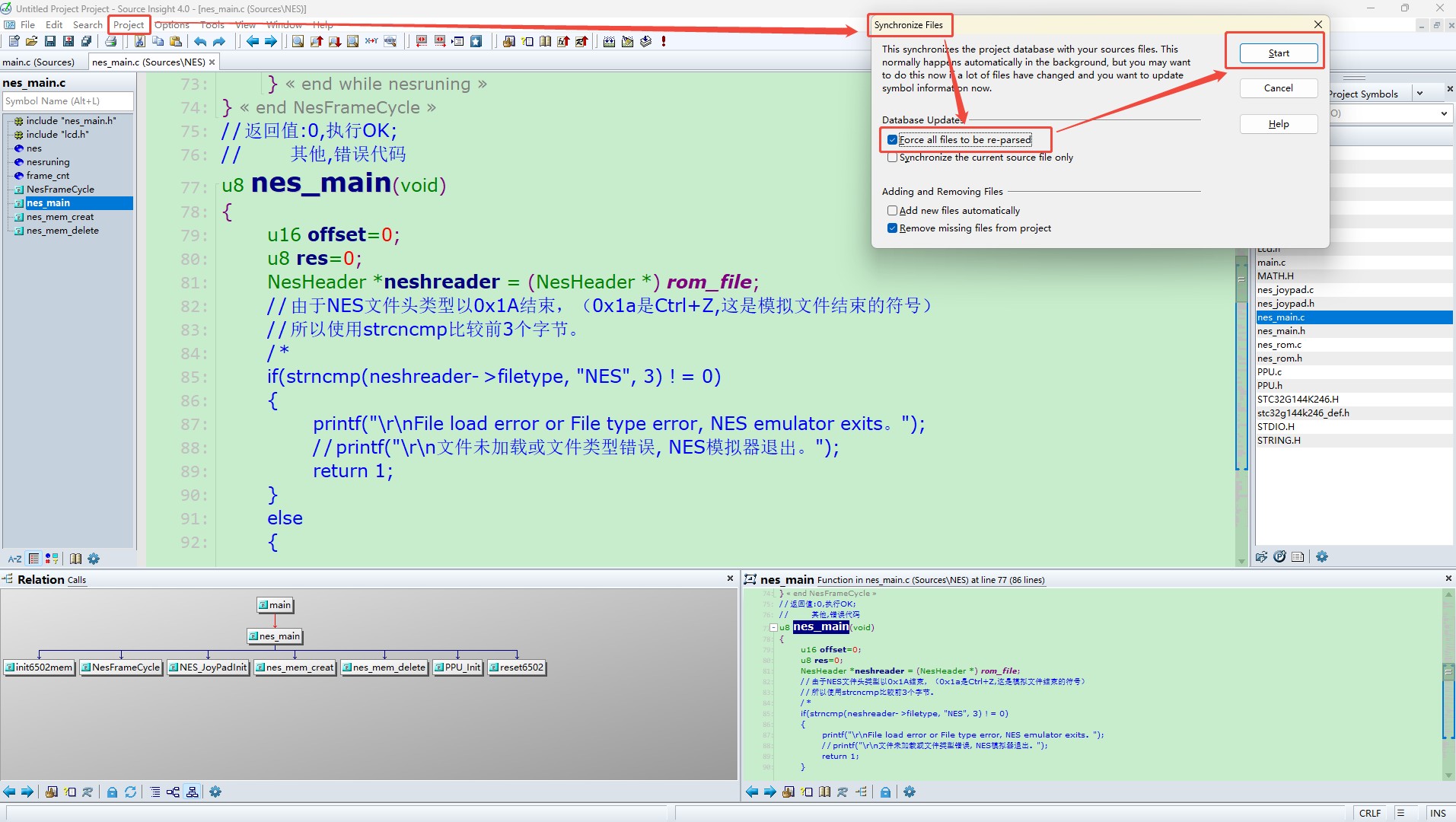Click the red exclamation toolbar icon
The height and width of the screenshot is (822, 1456).
coord(664,41)
